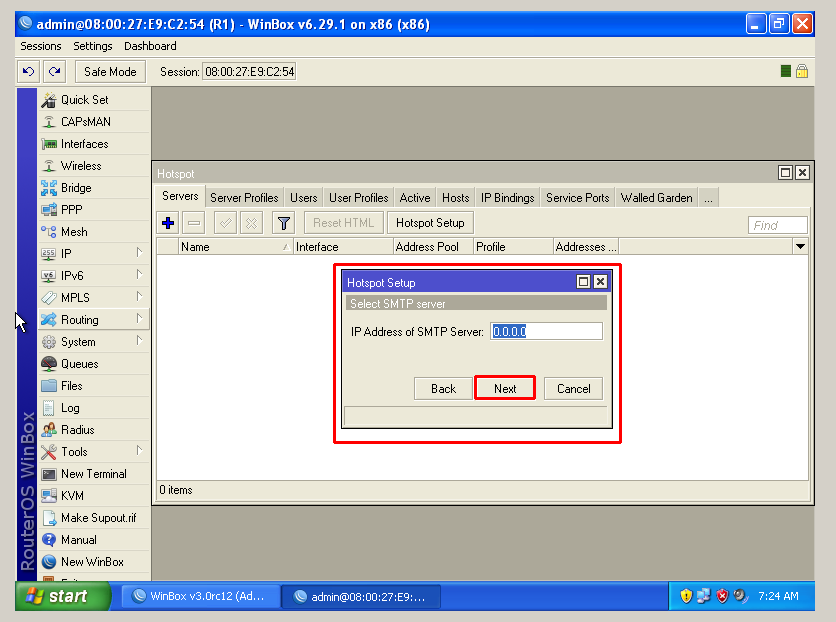Click the SMTP server IP address field
This screenshot has height=622, width=836.
coord(546,332)
